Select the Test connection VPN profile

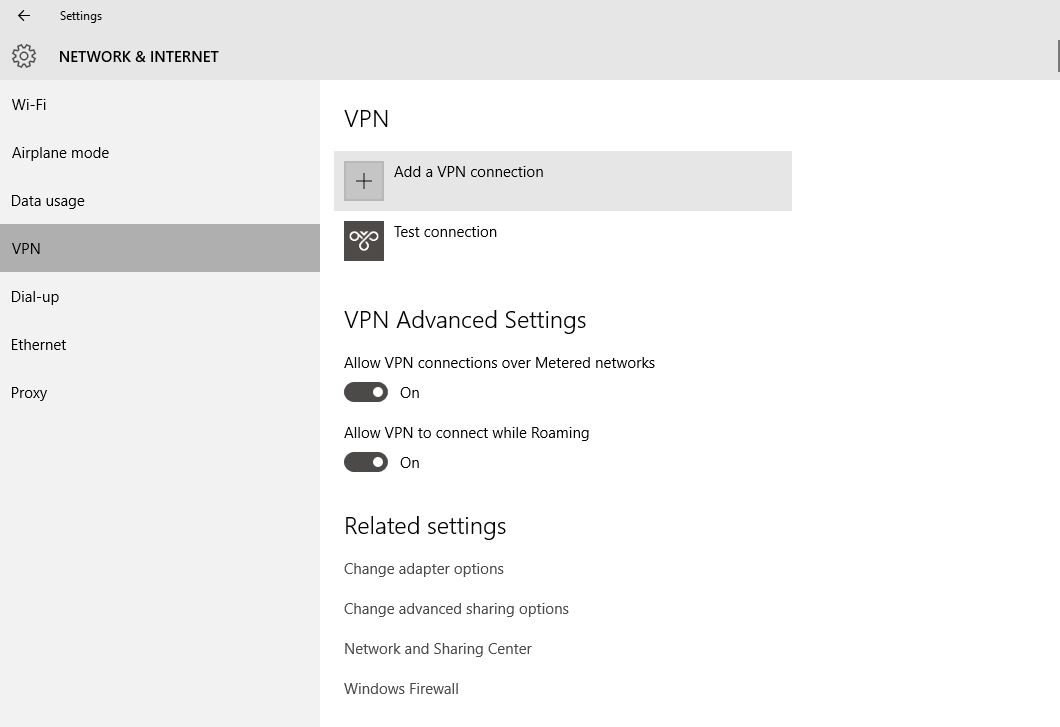[x=445, y=231]
